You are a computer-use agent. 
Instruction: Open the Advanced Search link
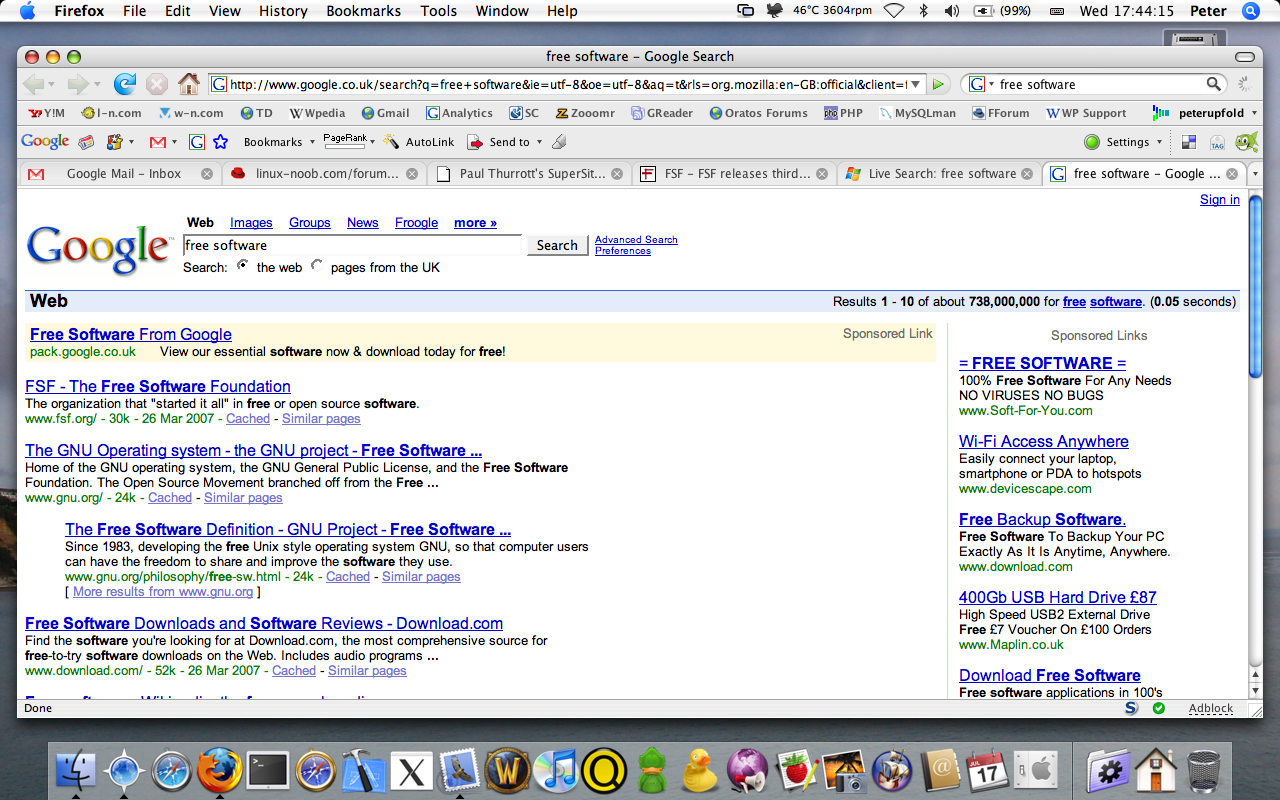636,240
